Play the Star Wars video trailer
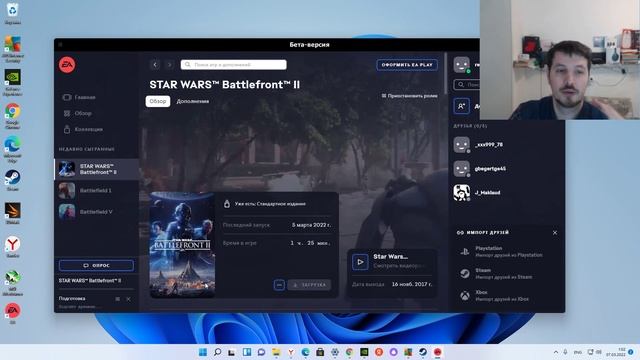This screenshot has height=360, width=640. [360, 262]
